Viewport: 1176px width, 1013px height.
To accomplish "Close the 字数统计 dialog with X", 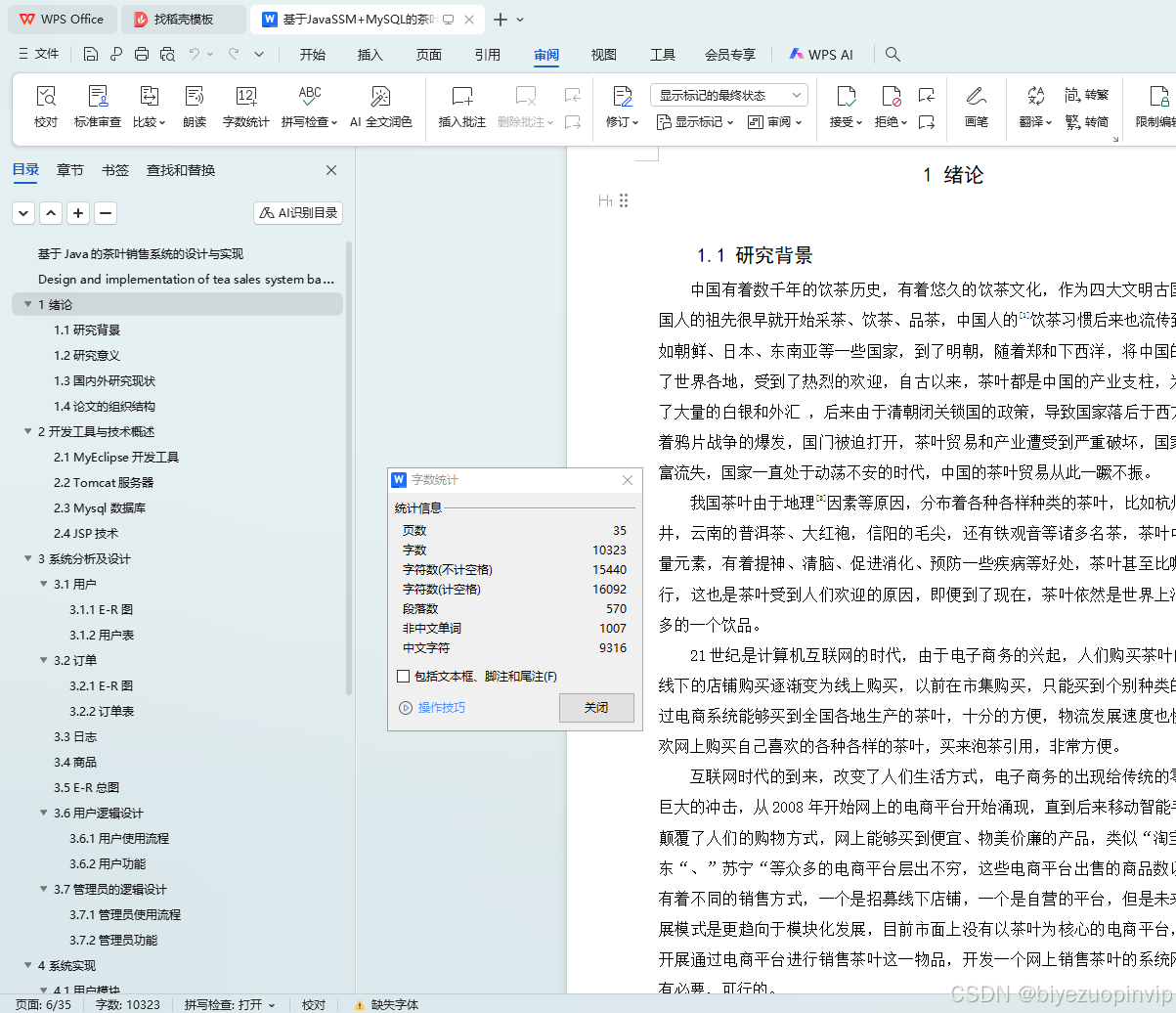I will click(x=628, y=480).
